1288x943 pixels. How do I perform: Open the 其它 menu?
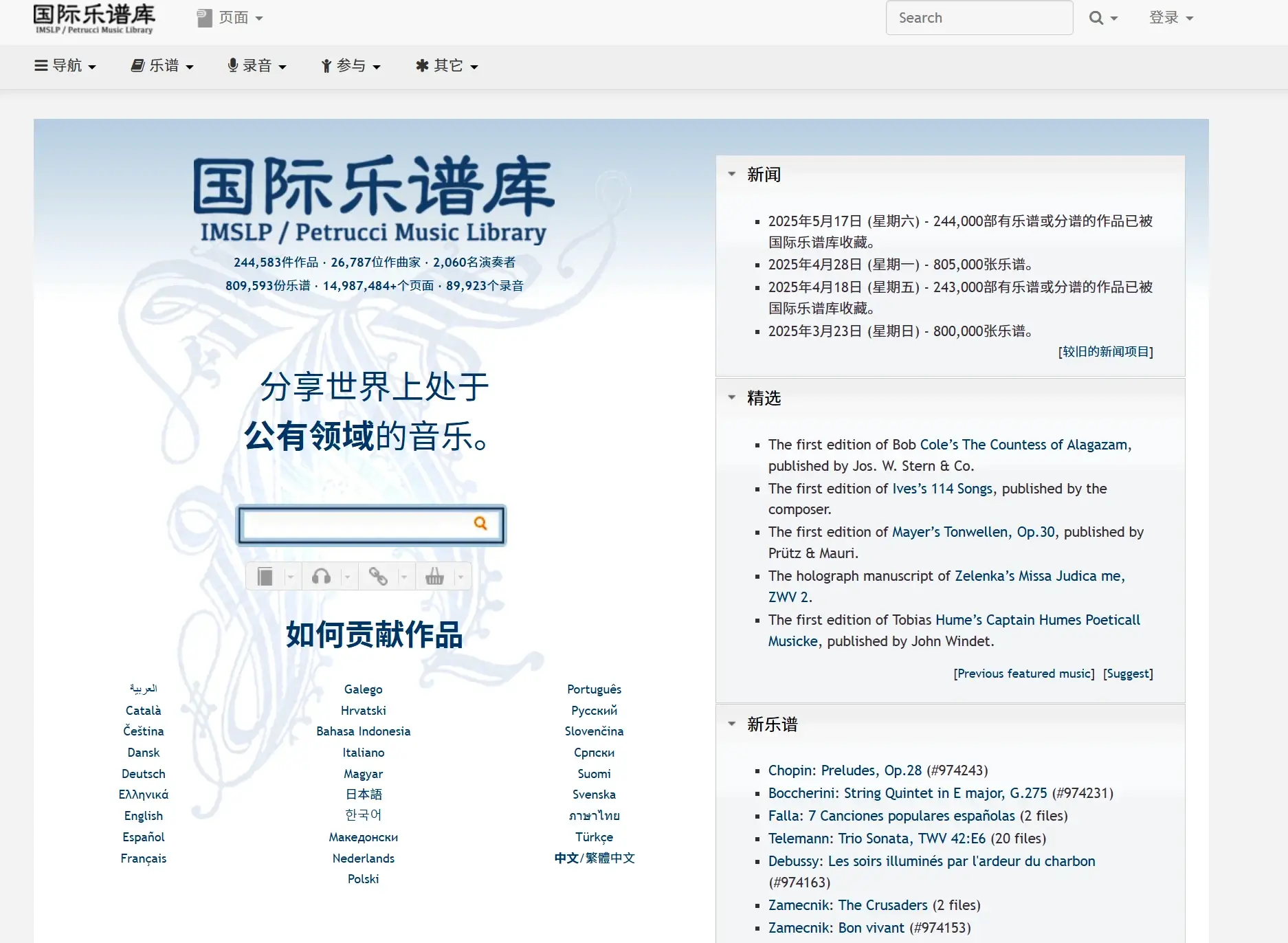coord(446,65)
